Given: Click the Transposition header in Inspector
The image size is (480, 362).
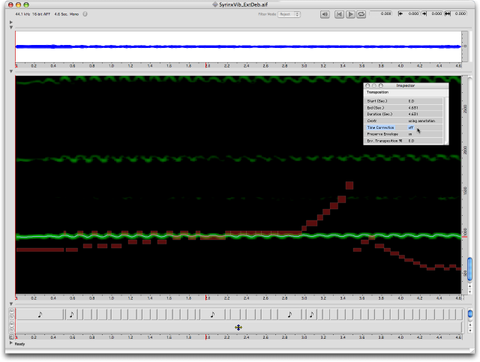Looking at the screenshot, I should [x=377, y=92].
